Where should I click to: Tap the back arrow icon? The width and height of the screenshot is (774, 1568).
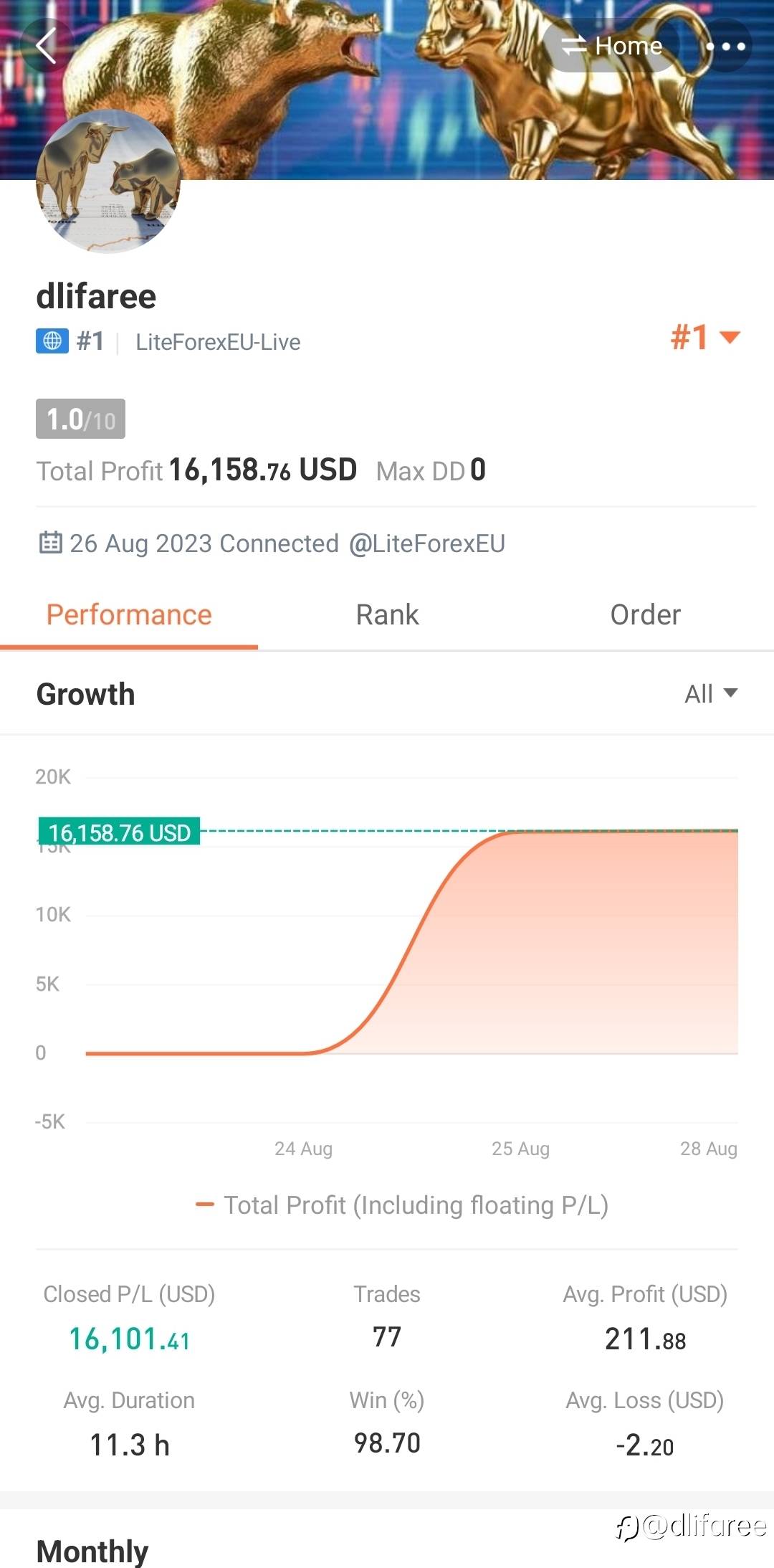(x=46, y=47)
